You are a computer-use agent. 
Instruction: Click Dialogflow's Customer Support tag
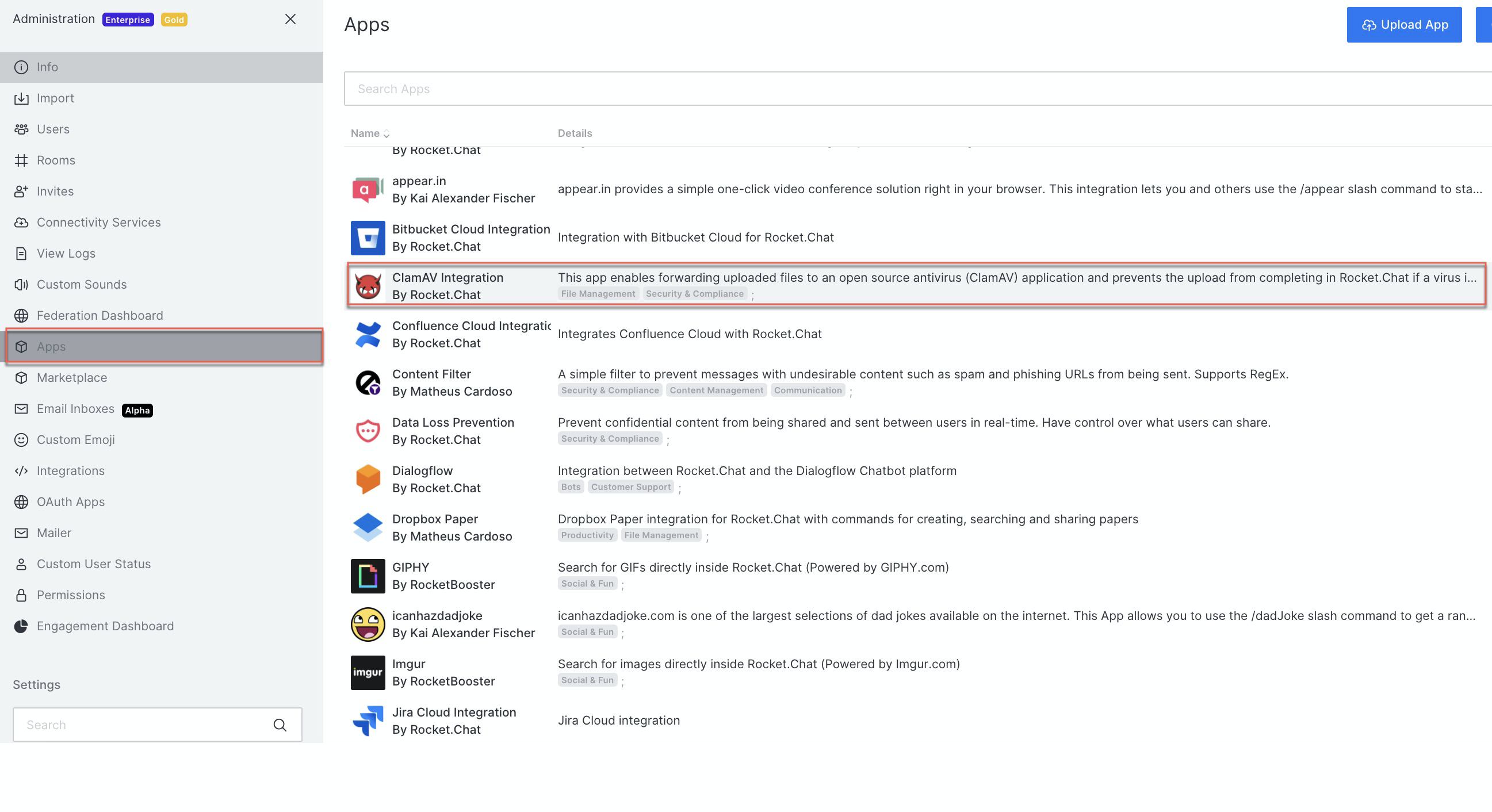[631, 488]
